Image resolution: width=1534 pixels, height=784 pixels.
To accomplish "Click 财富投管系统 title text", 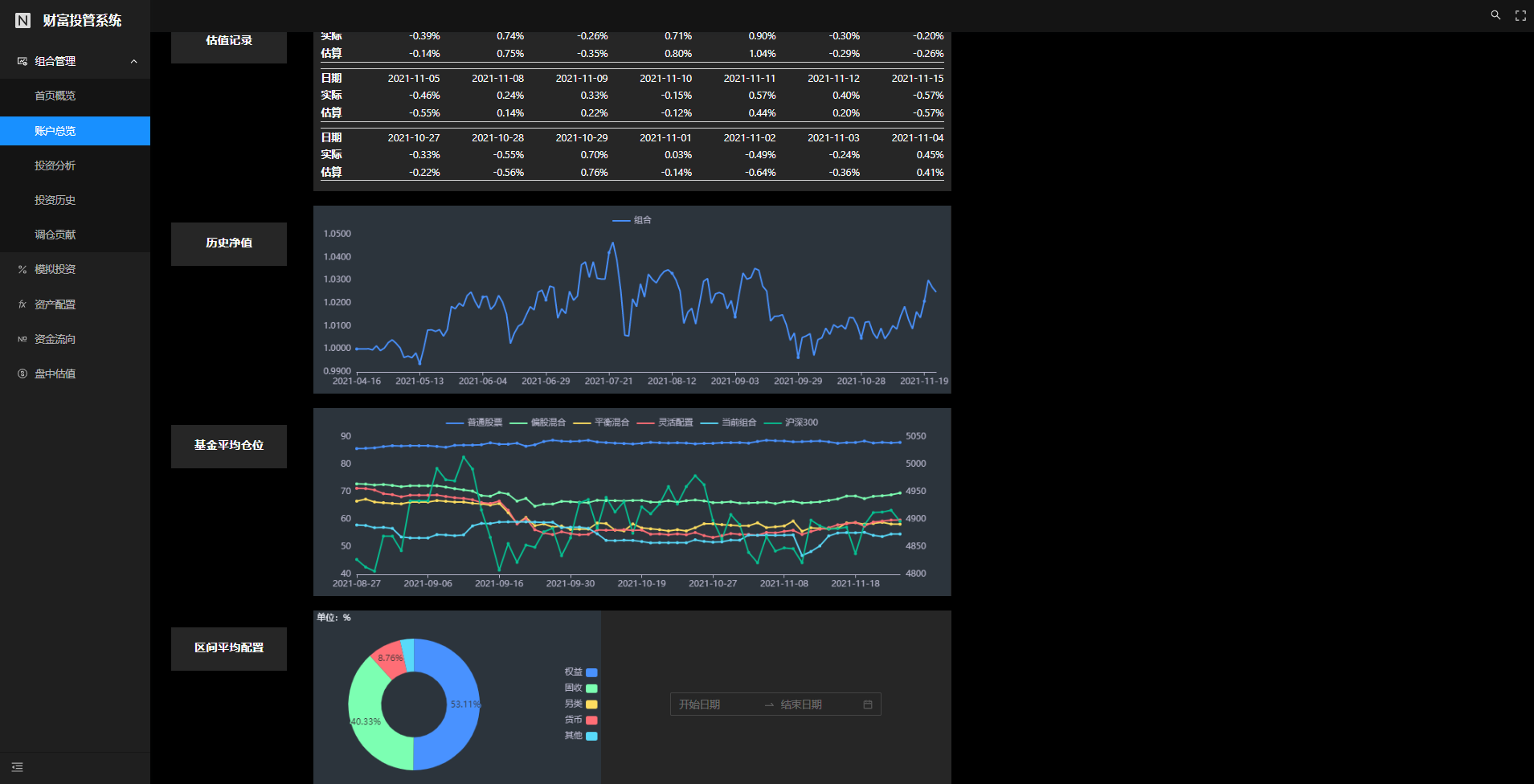I will 82,20.
